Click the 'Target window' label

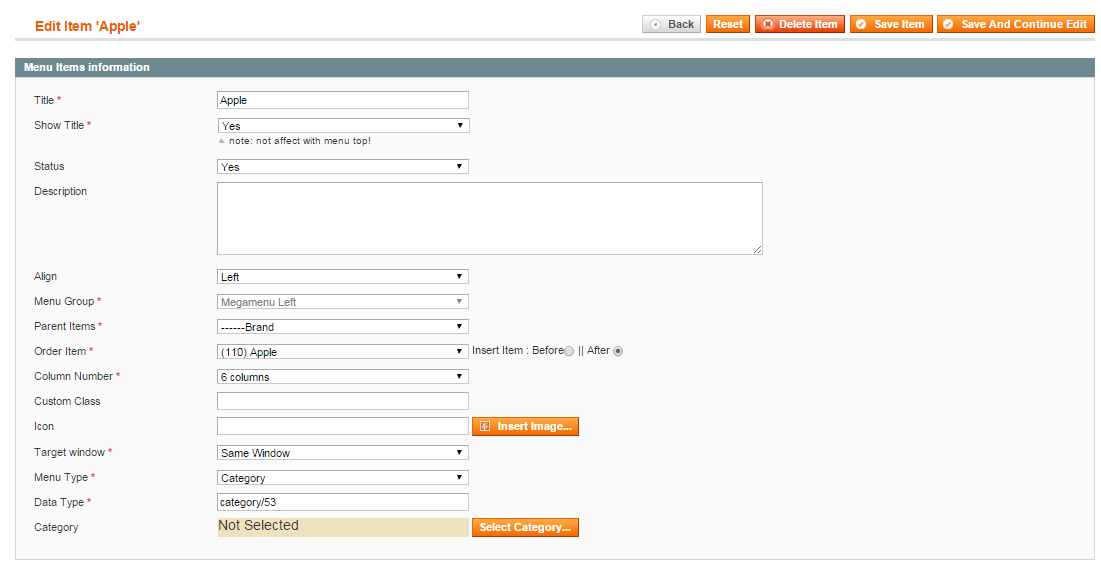point(70,452)
